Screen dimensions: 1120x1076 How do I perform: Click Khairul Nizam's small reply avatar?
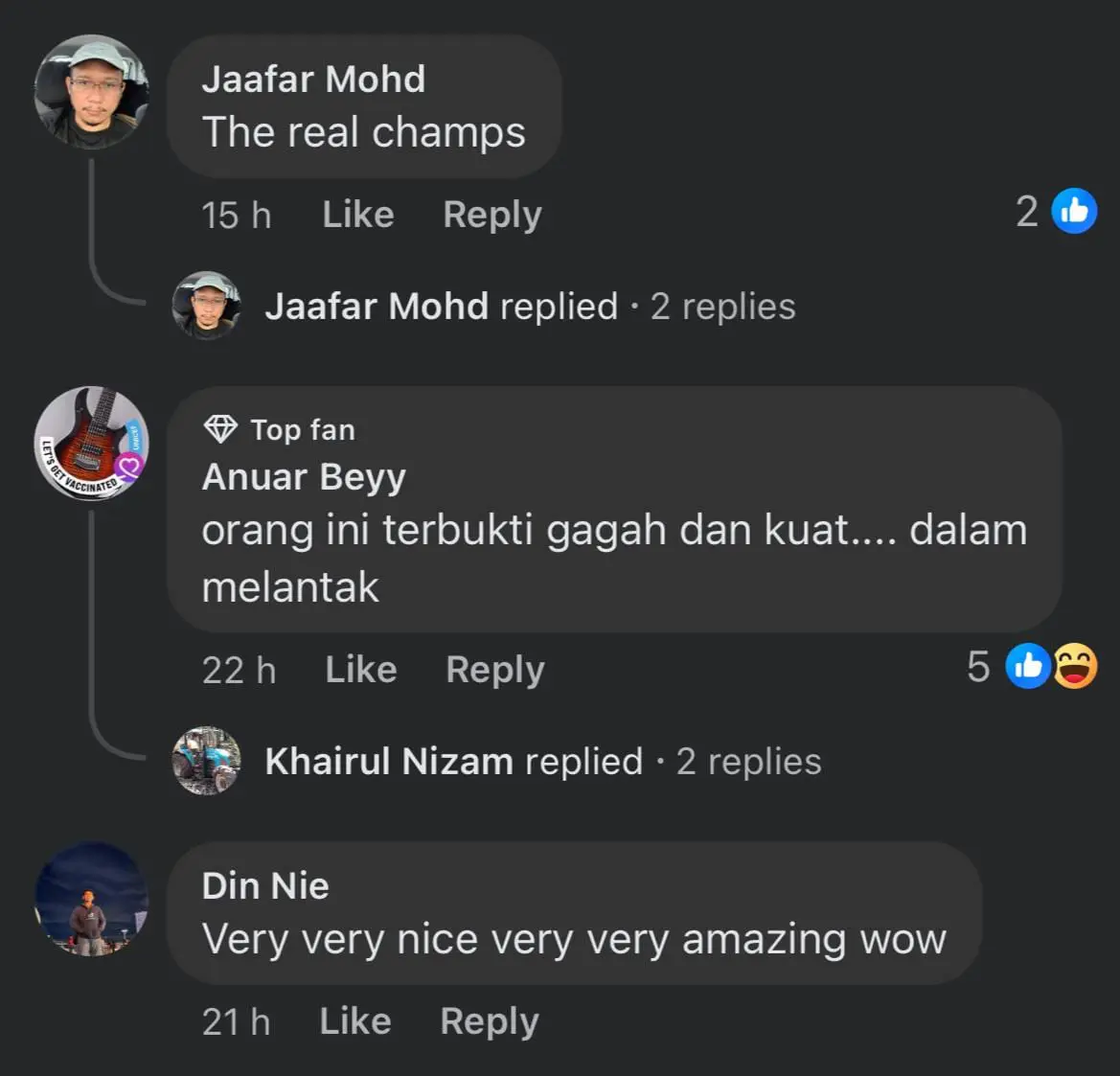point(206,761)
